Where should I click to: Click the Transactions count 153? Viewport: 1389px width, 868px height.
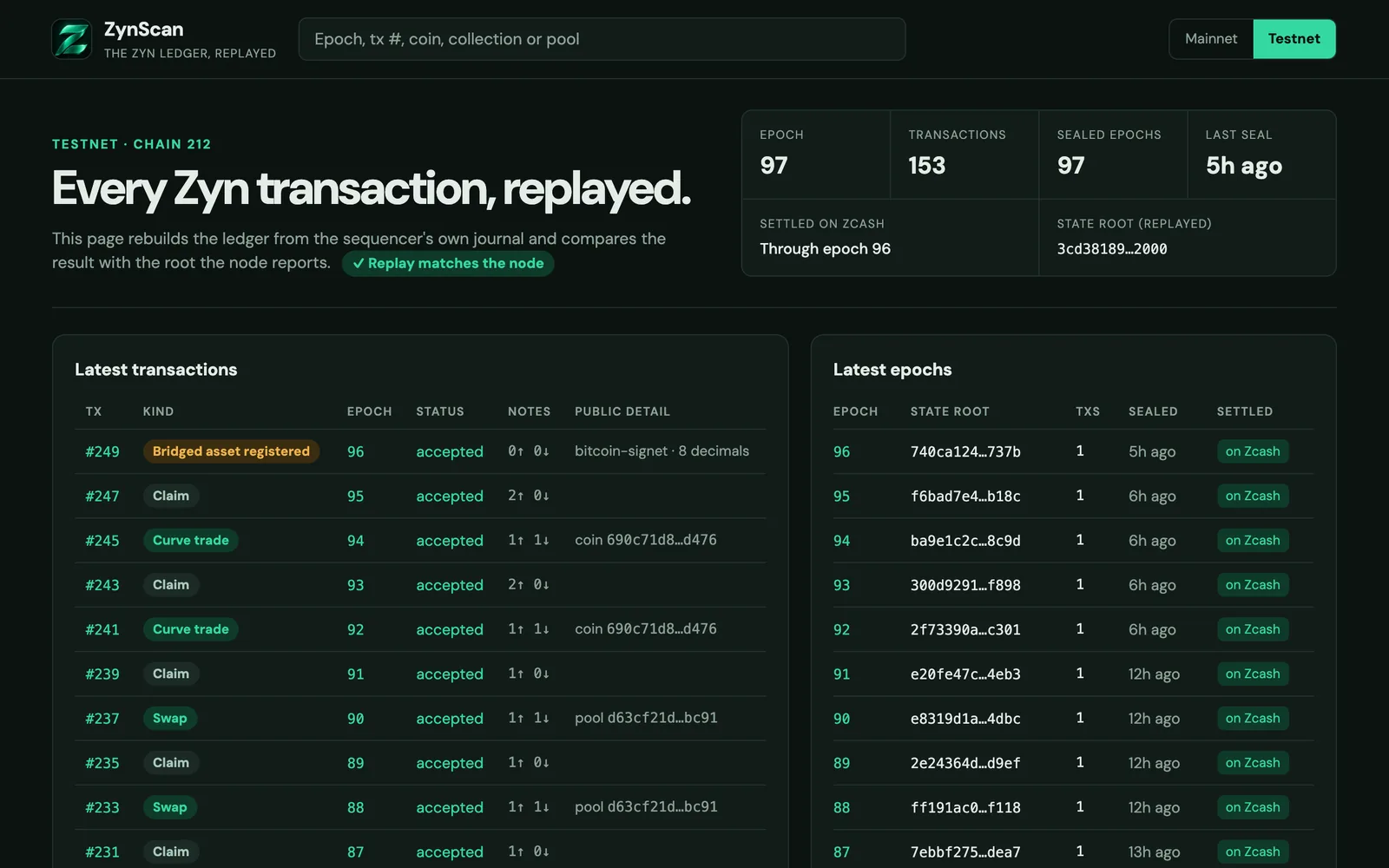pos(926,165)
